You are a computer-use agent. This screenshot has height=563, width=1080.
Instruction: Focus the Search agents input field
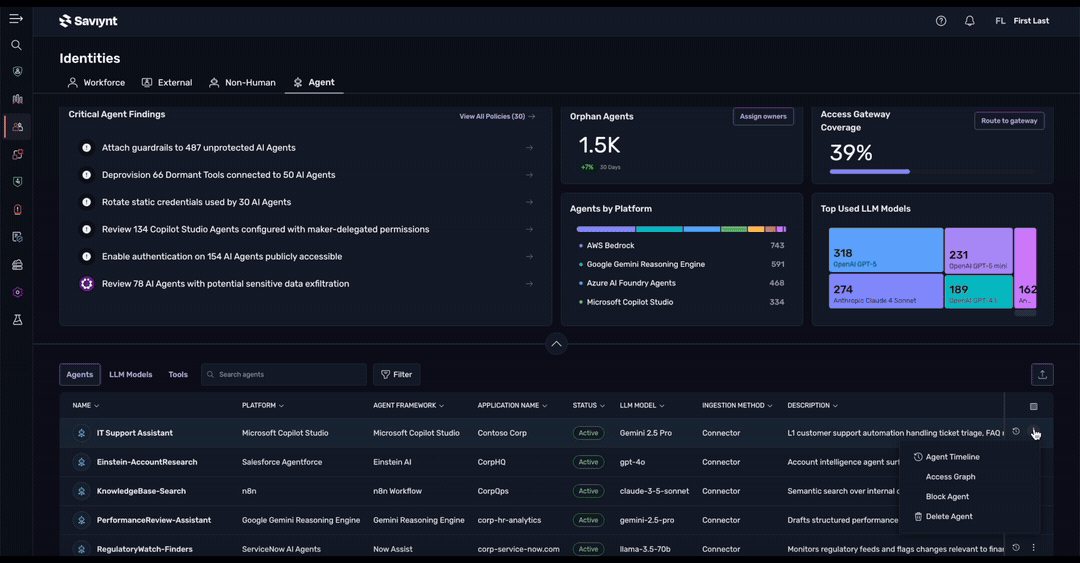point(284,374)
